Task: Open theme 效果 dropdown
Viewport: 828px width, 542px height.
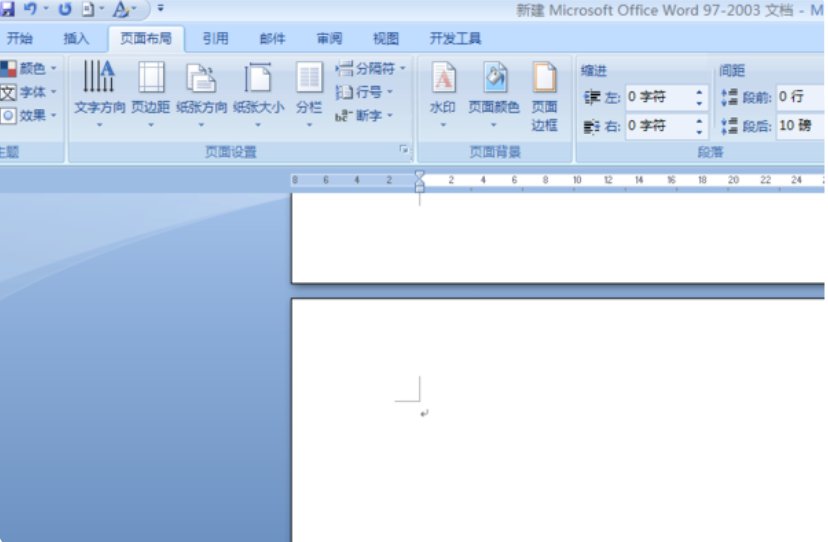Action: click(x=29, y=116)
